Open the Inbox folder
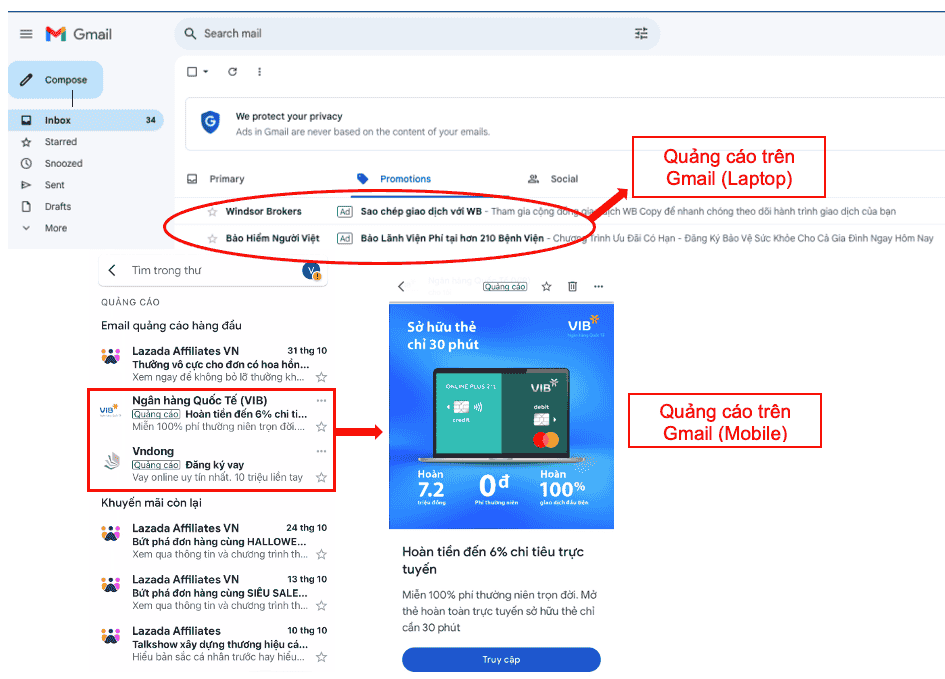Image resolution: width=945 pixels, height=679 pixels. point(86,120)
